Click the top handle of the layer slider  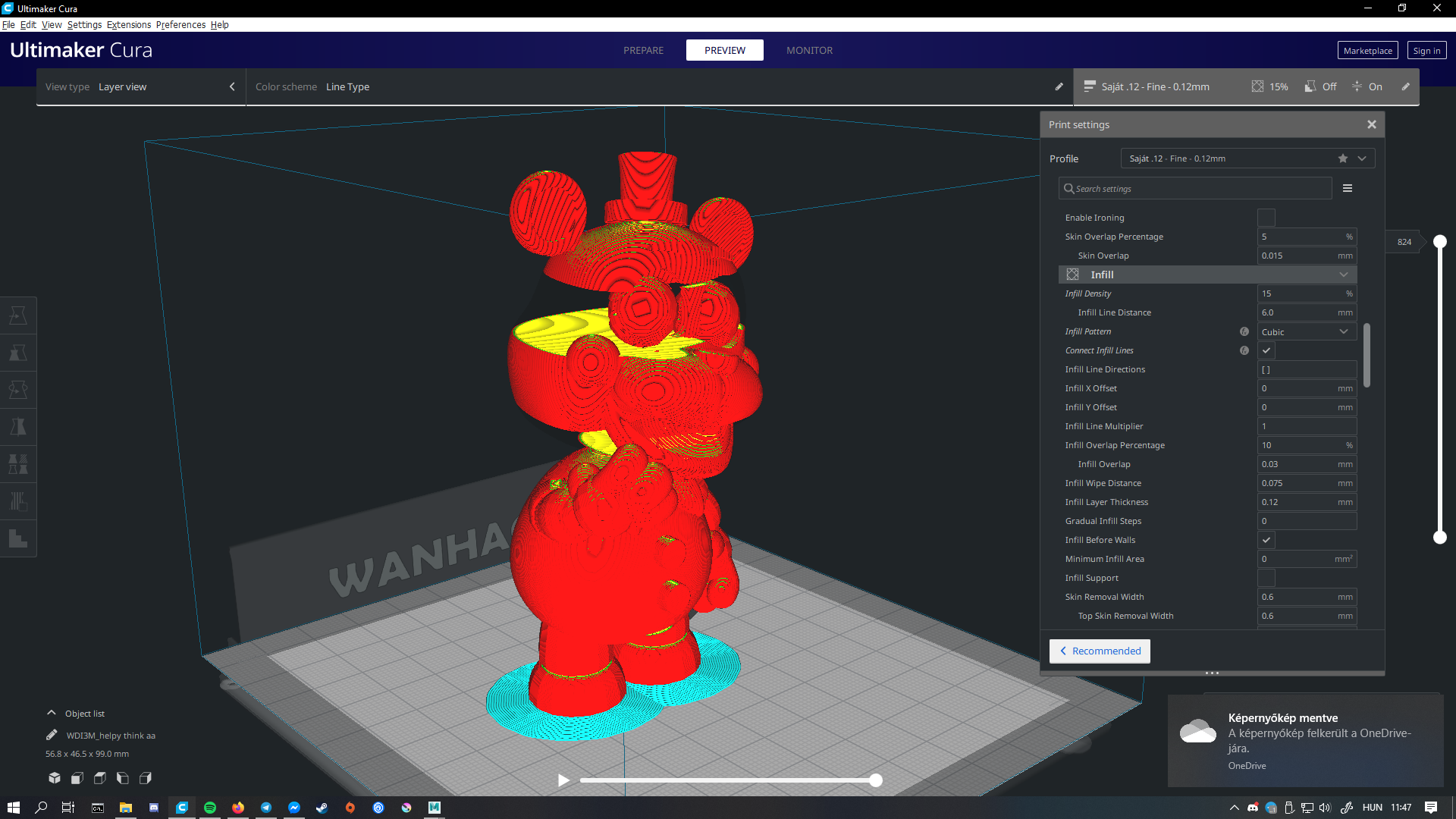point(1439,241)
